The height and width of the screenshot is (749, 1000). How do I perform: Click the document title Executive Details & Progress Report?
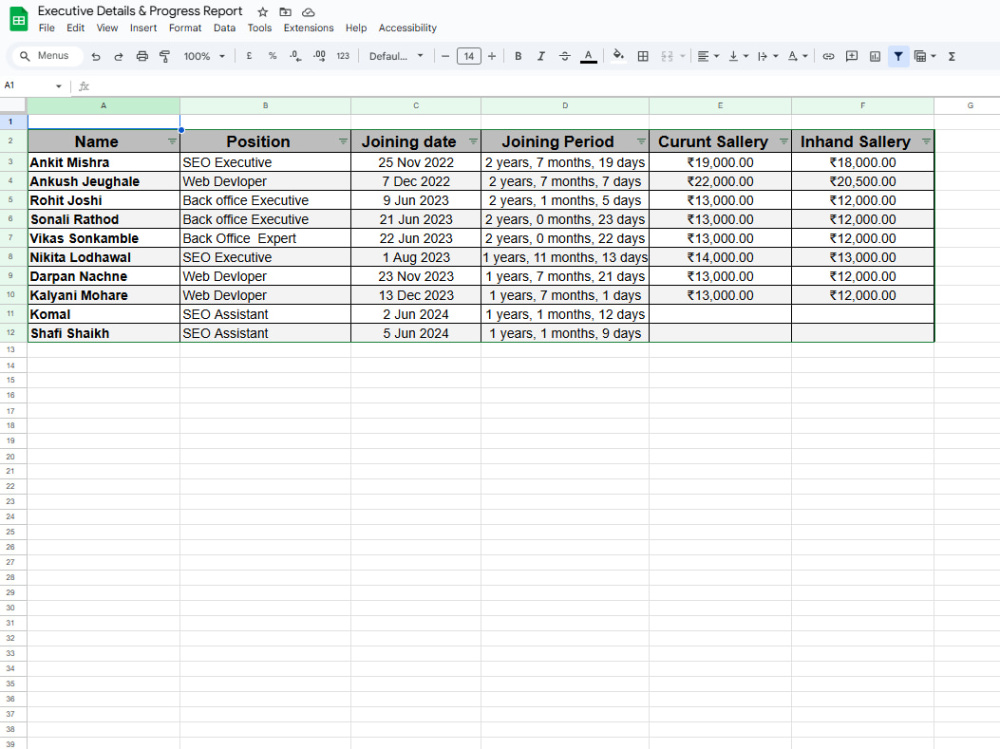[x=140, y=11]
